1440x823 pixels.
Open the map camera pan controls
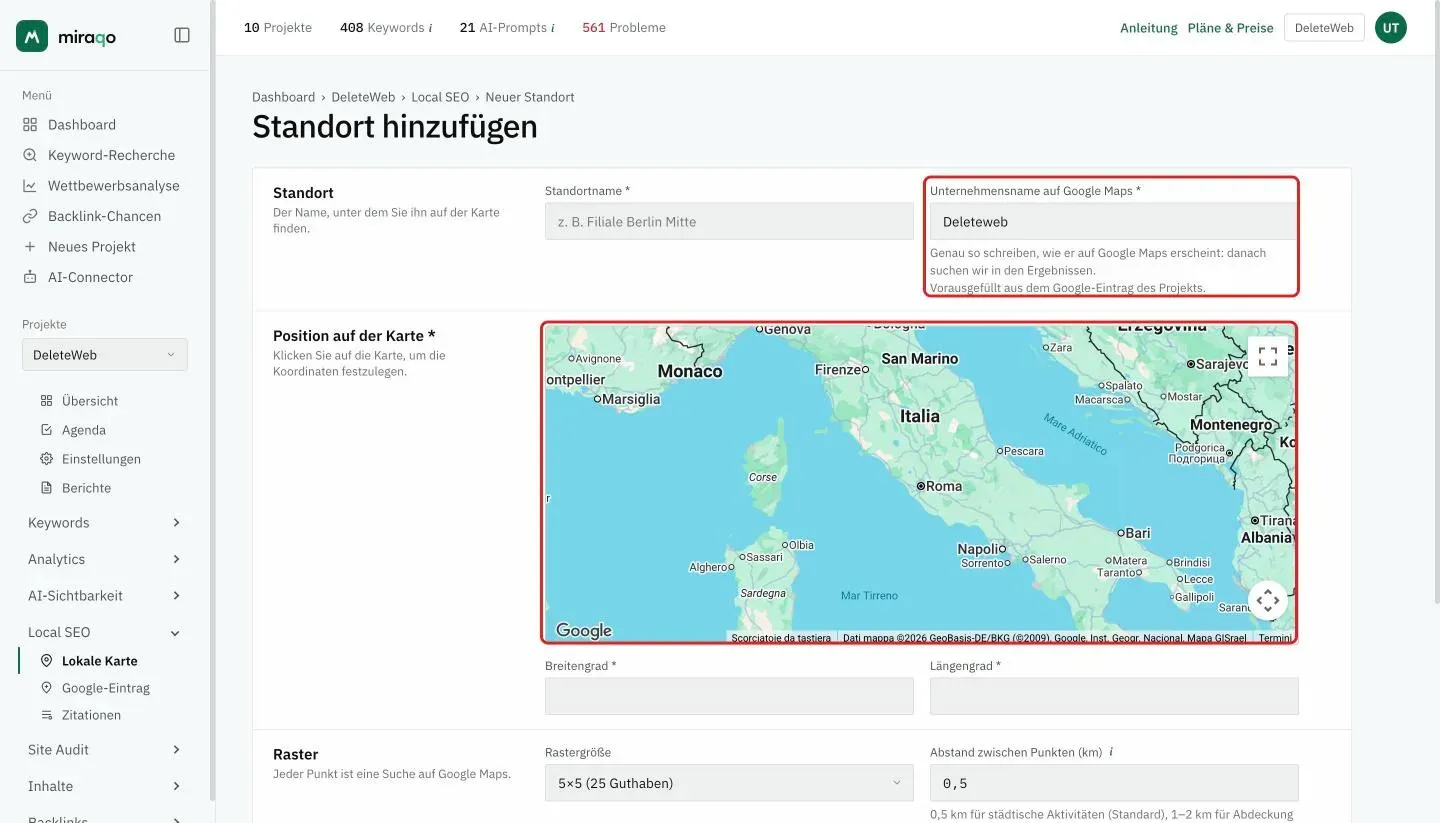(x=1268, y=601)
